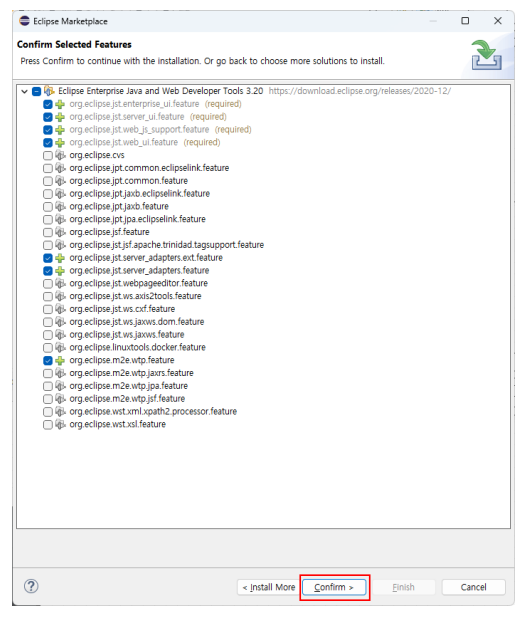Check org.eclipse.jpt.common.feature checkbox
The image size is (522, 617).
click(48, 181)
